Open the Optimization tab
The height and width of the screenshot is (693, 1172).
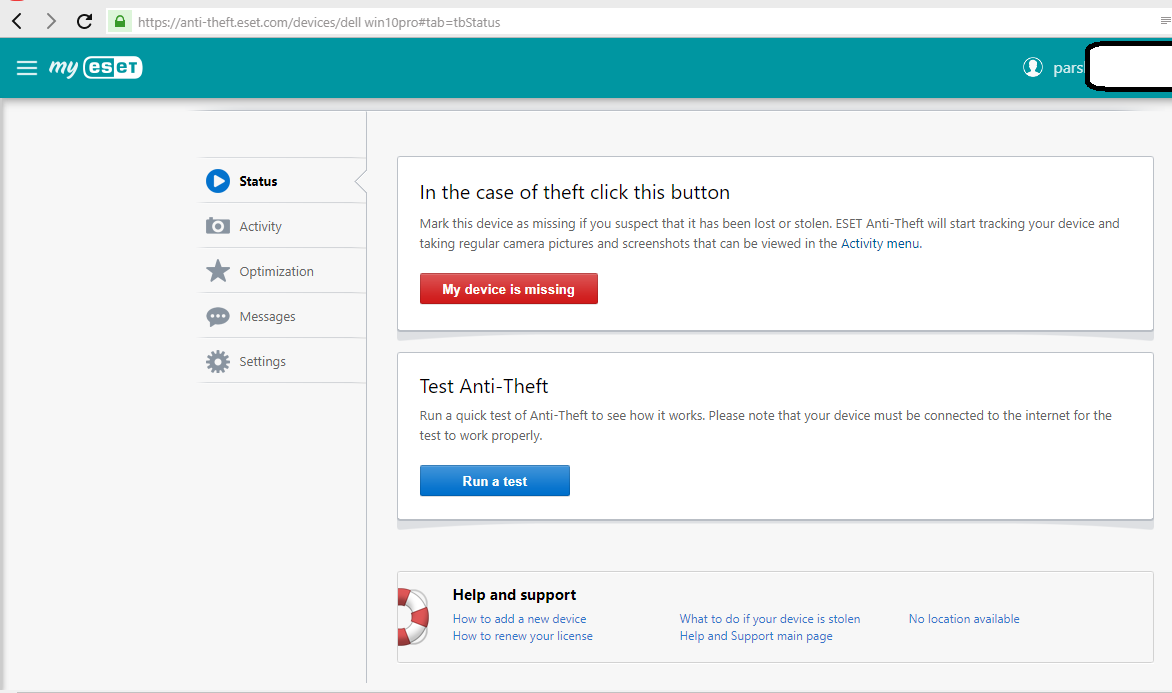tap(276, 272)
